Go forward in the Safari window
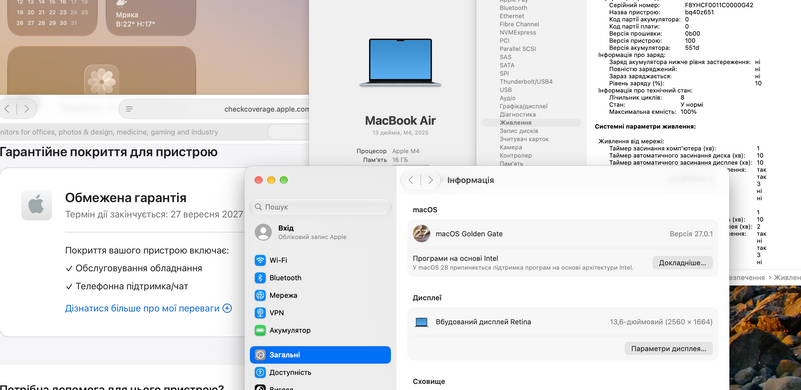This screenshot has height=390, width=801. [27, 109]
